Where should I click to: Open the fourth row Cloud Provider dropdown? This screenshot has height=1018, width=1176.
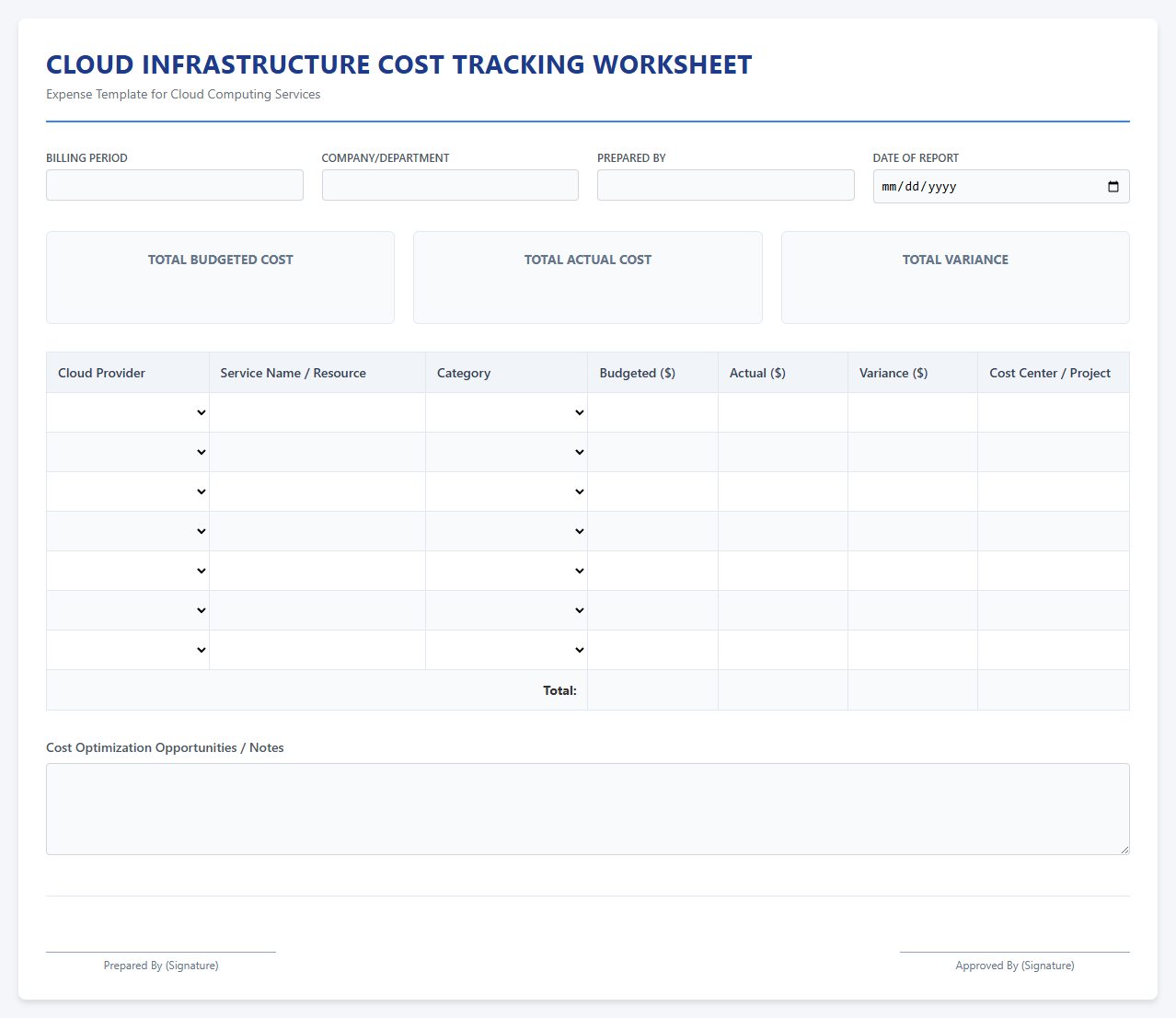click(128, 531)
